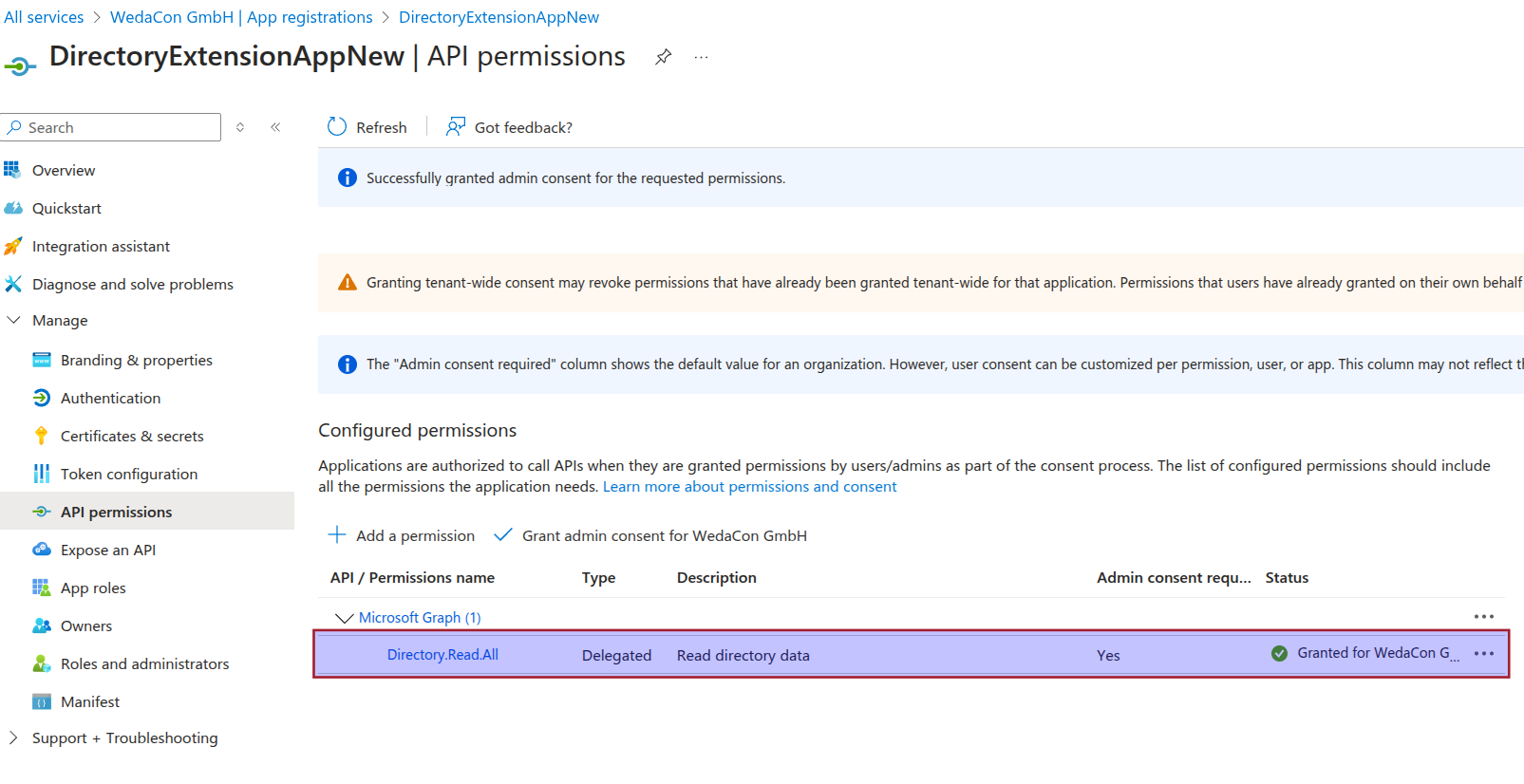Click the Roles and administrators icon
1524x784 pixels.
click(42, 663)
